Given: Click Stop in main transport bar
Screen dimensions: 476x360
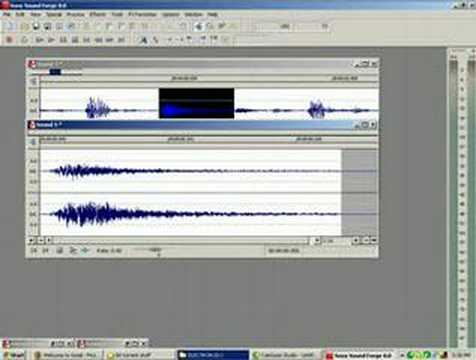Looking at the screenshot, I should tap(75, 40).
